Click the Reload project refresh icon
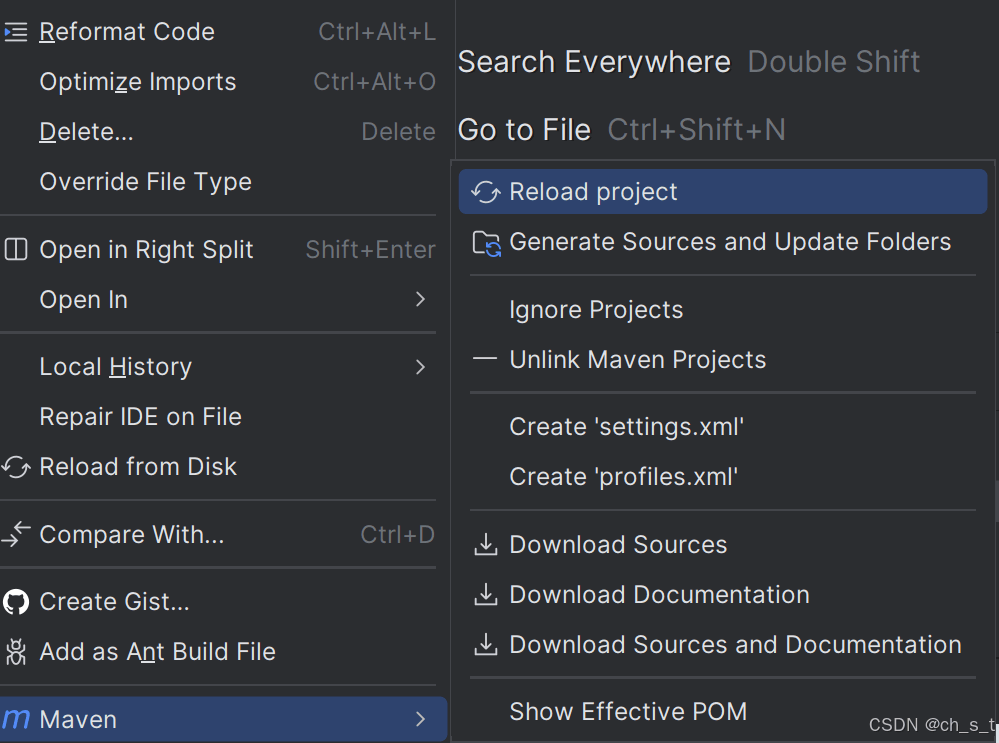 point(486,192)
